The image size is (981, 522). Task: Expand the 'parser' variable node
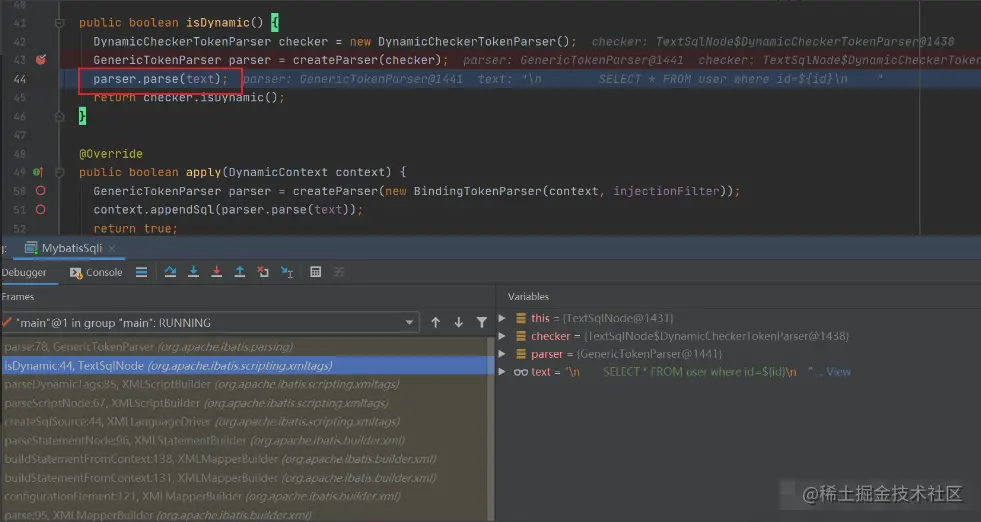pyautogui.click(x=502, y=354)
